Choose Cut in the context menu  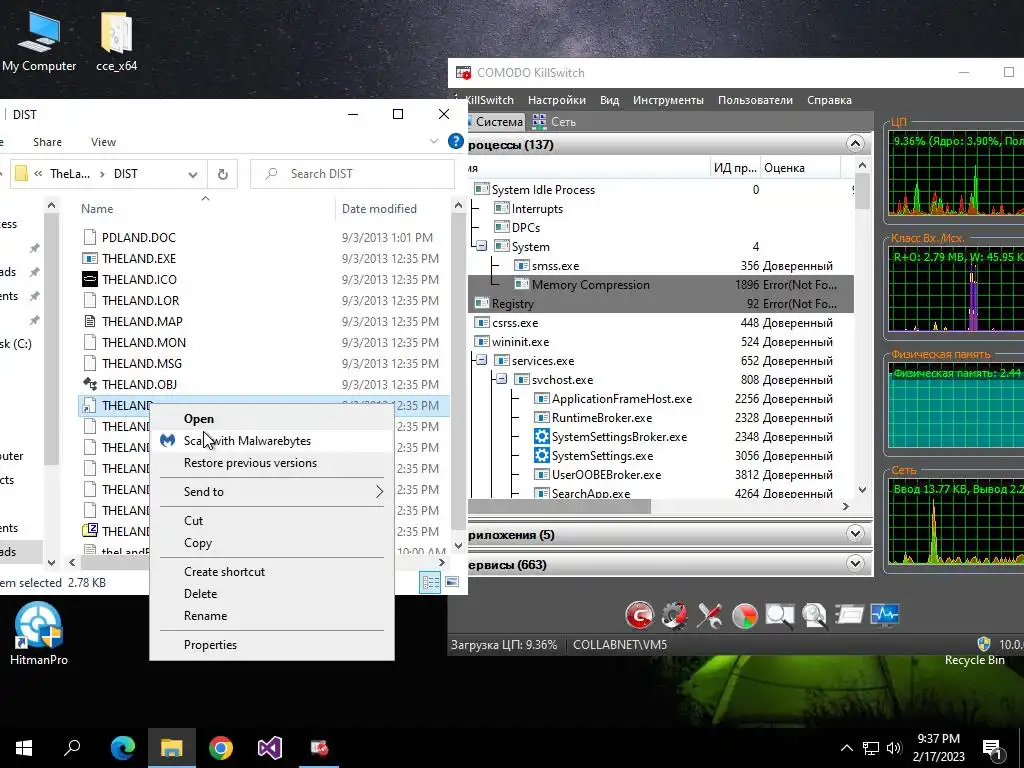coord(272,520)
